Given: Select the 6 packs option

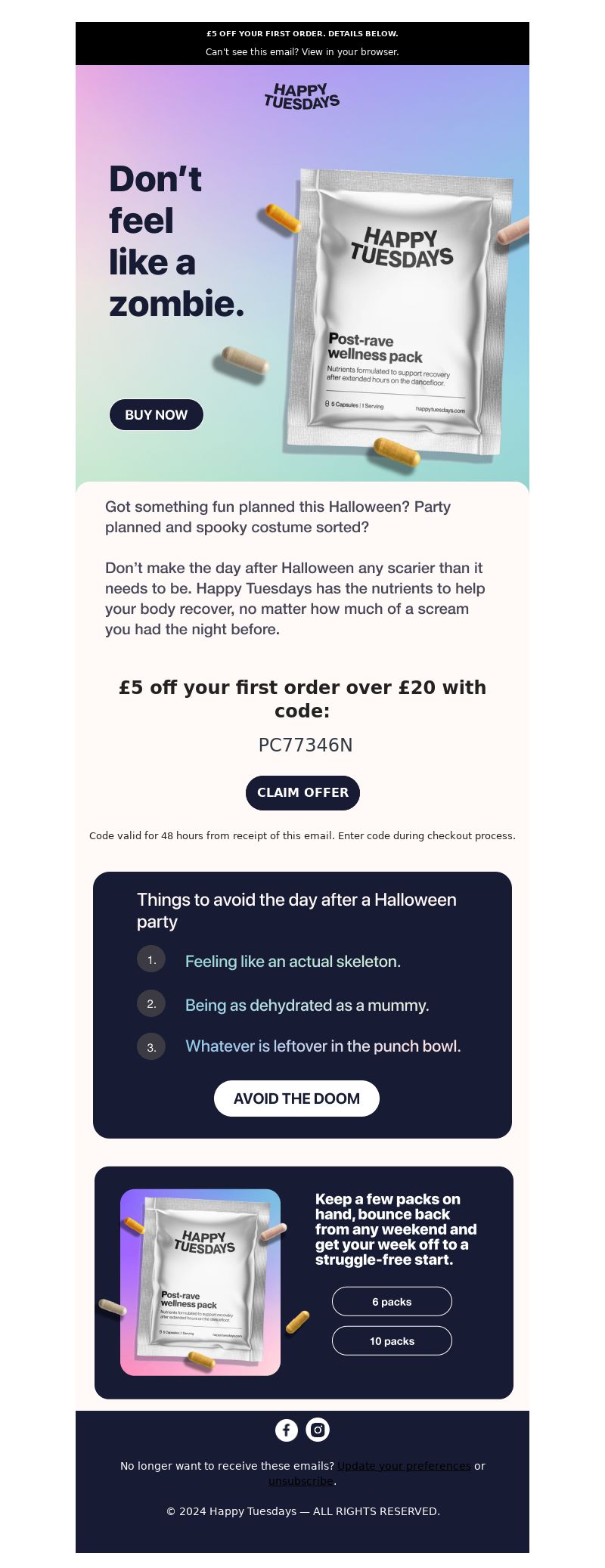Looking at the screenshot, I should pos(392,1301).
